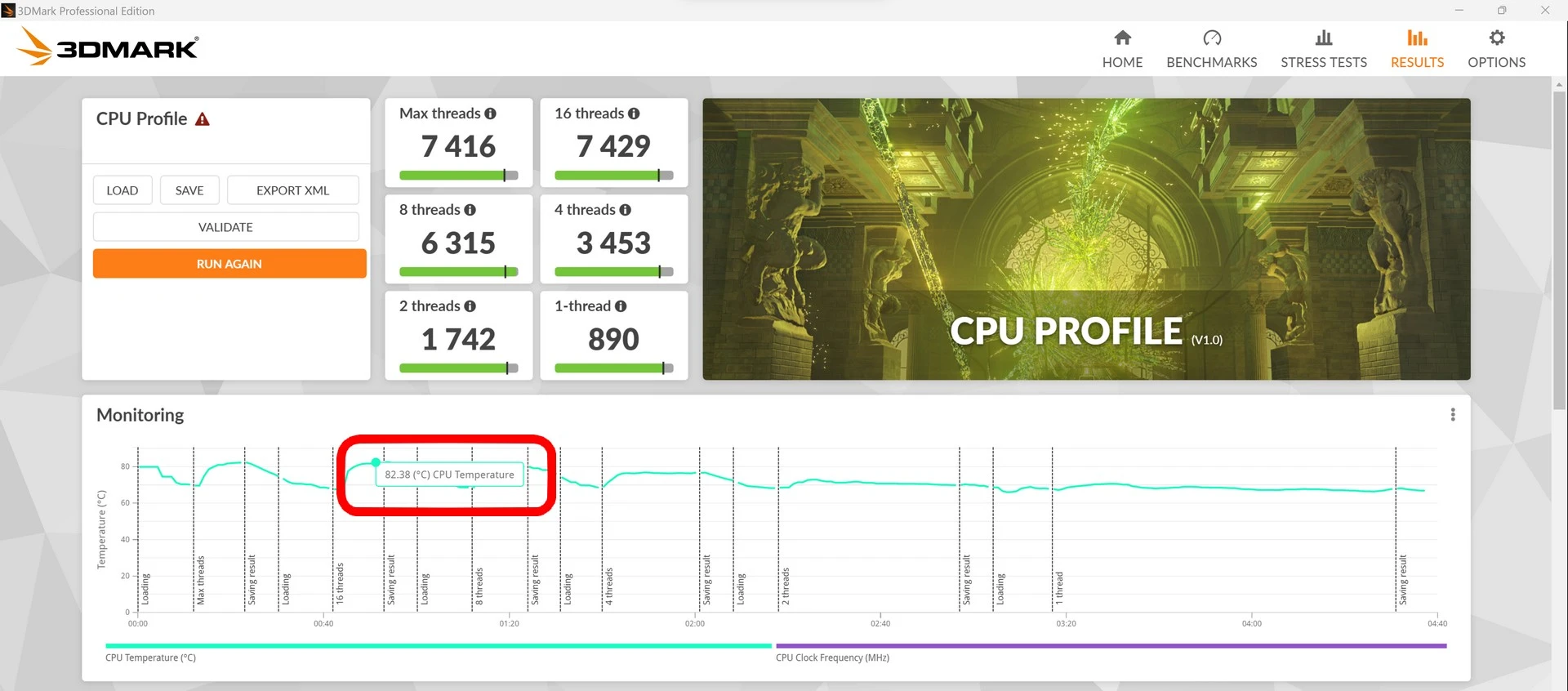Click the '16 threads' graph marker
The image size is (1568, 691).
tap(340, 583)
